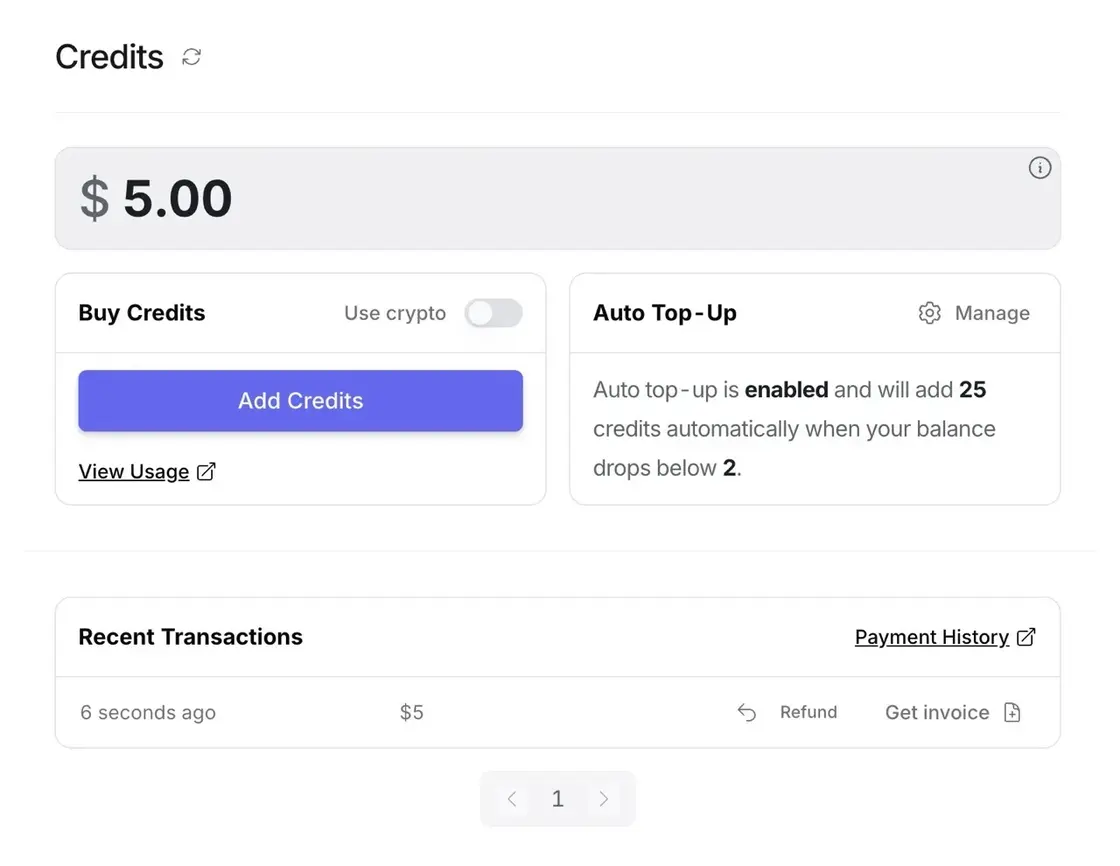
Task: Go to previous transactions page chevron
Action: [511, 799]
